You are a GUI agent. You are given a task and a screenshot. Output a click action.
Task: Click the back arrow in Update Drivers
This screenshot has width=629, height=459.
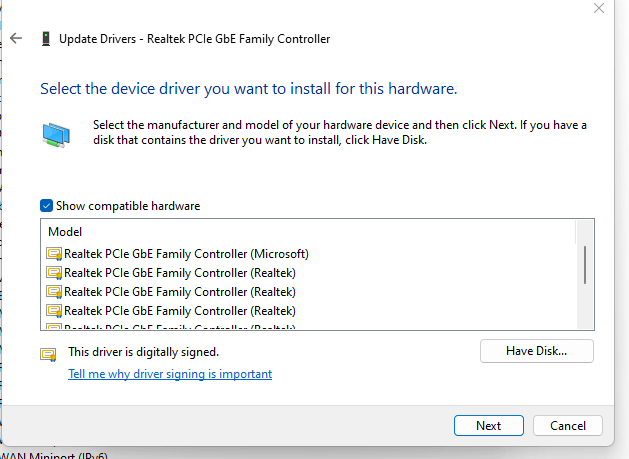point(16,39)
